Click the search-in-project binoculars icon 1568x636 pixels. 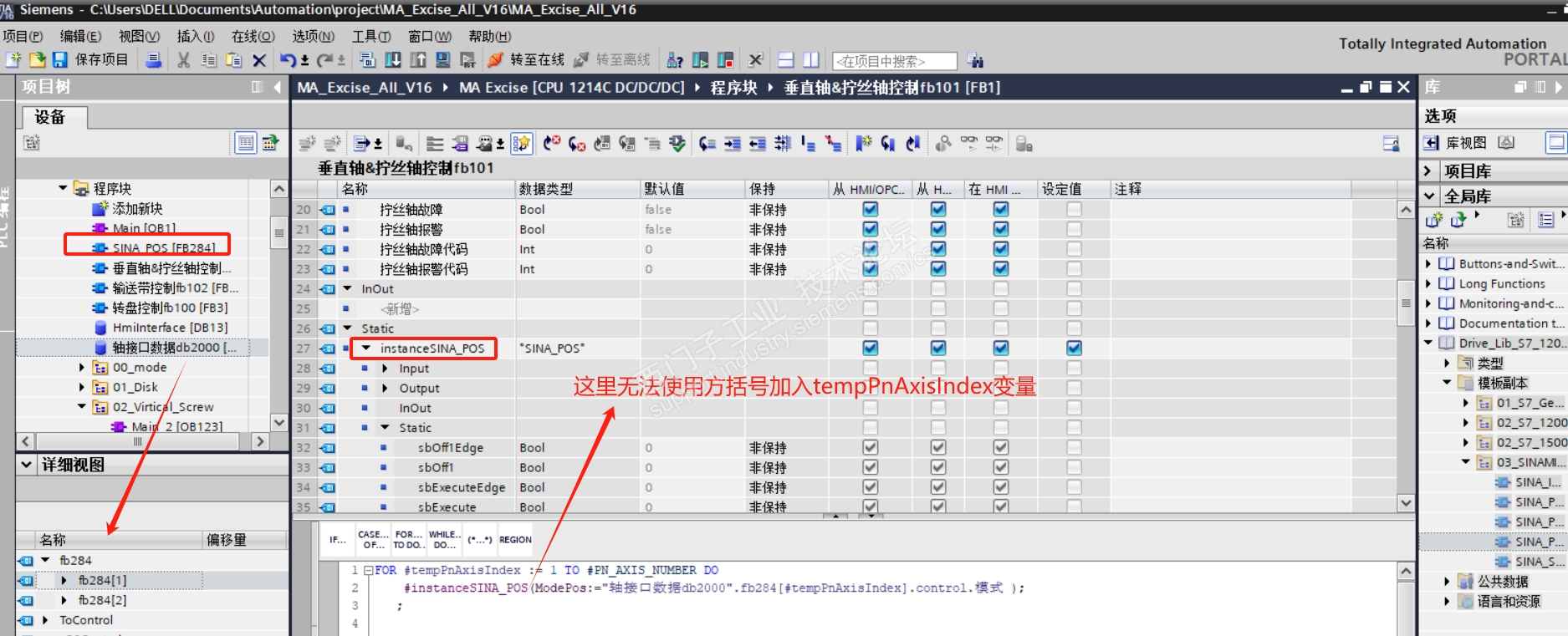[975, 60]
